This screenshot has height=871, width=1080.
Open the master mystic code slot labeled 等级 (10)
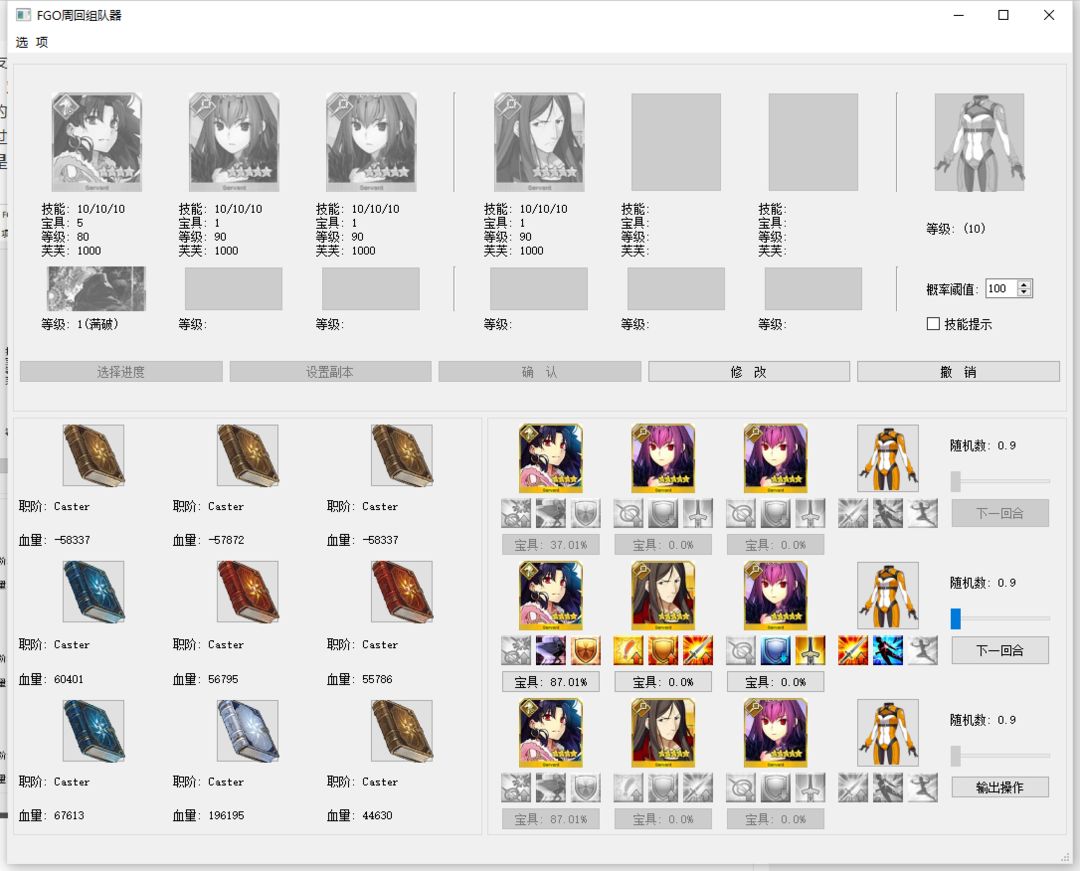979,143
